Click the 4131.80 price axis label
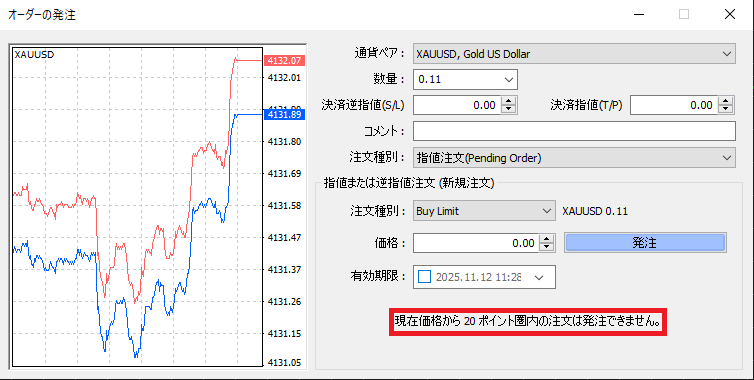This screenshot has height=380, width=754. (284, 141)
